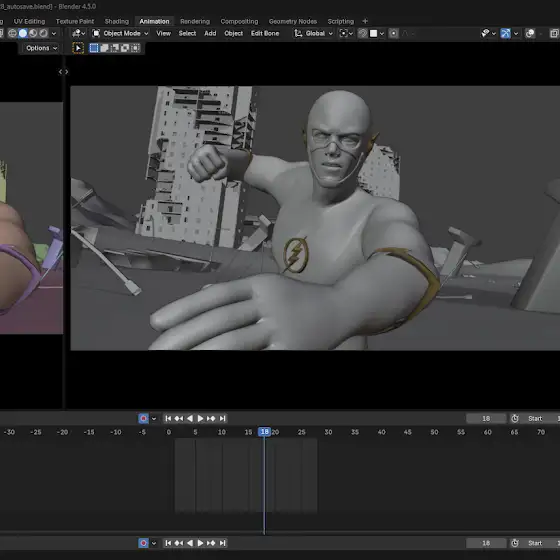Switch to the Geometry Nodes workspace

coord(293,21)
